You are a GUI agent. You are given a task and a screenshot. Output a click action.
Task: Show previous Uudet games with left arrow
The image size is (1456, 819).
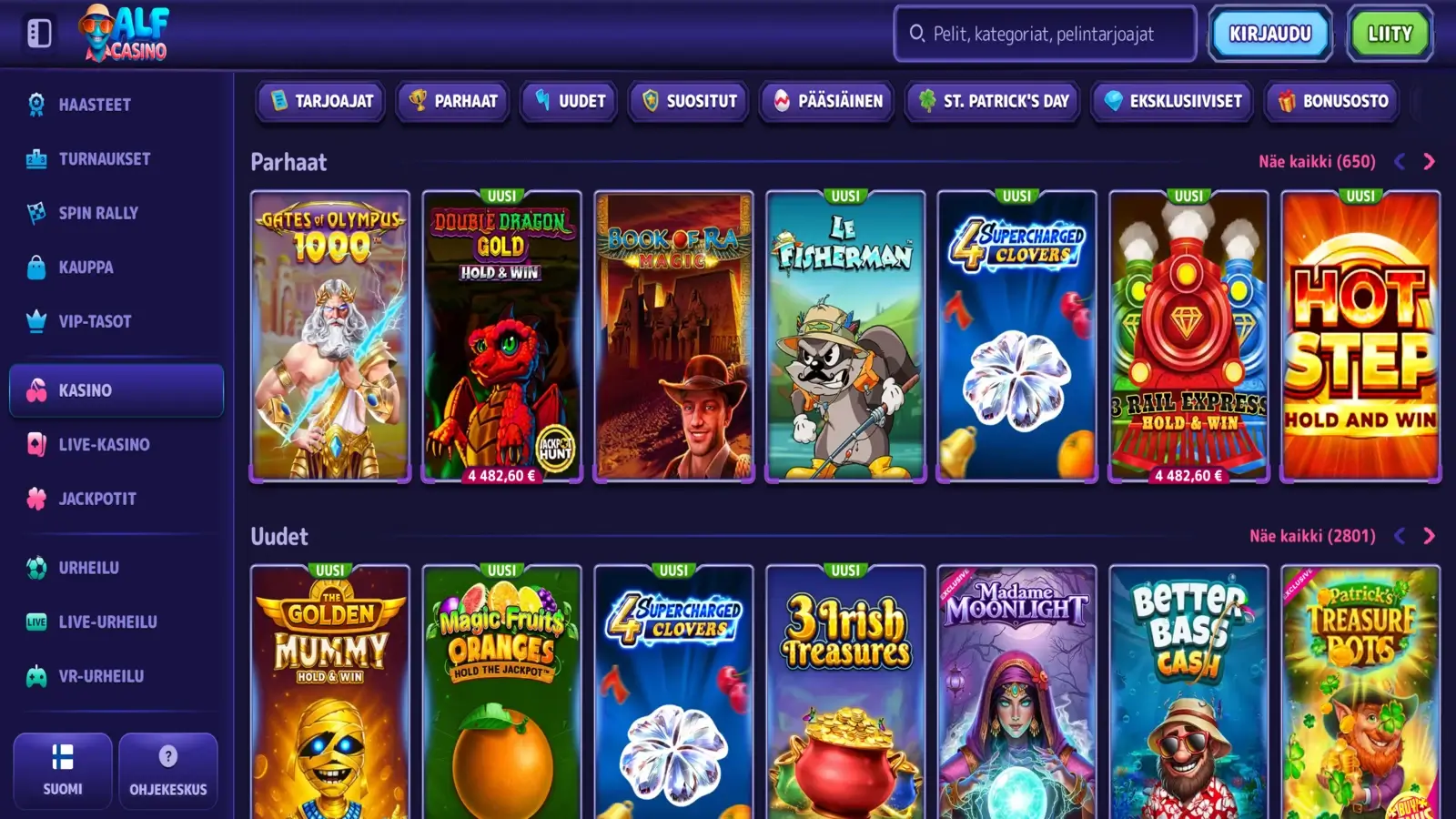1400,536
